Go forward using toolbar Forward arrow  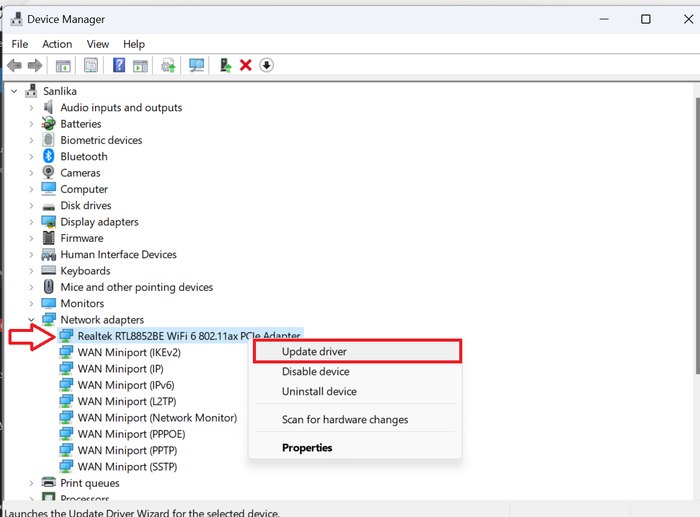[35, 66]
